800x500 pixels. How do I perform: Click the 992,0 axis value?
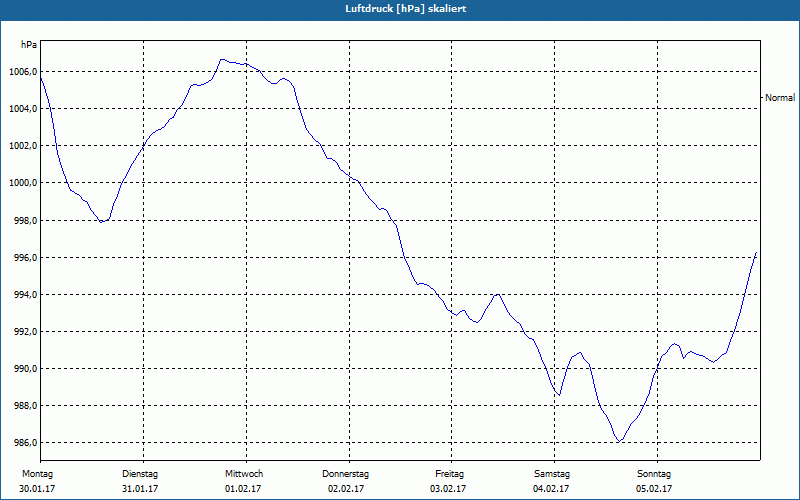point(26,332)
